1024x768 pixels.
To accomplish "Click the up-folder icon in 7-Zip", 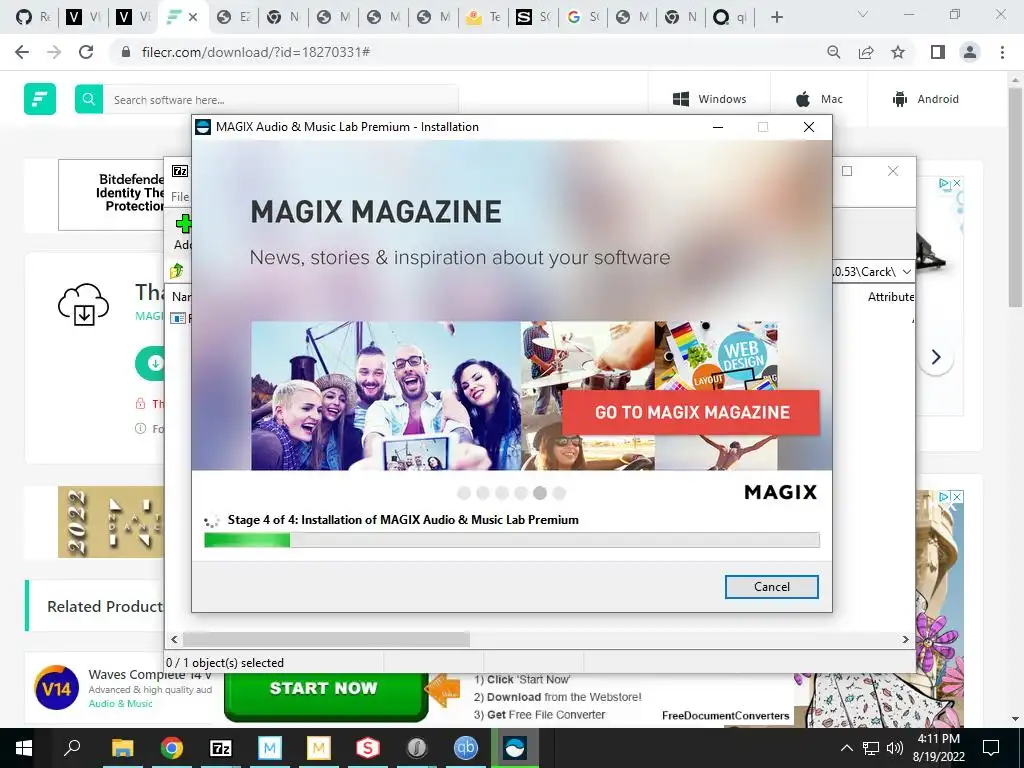I will point(176,270).
